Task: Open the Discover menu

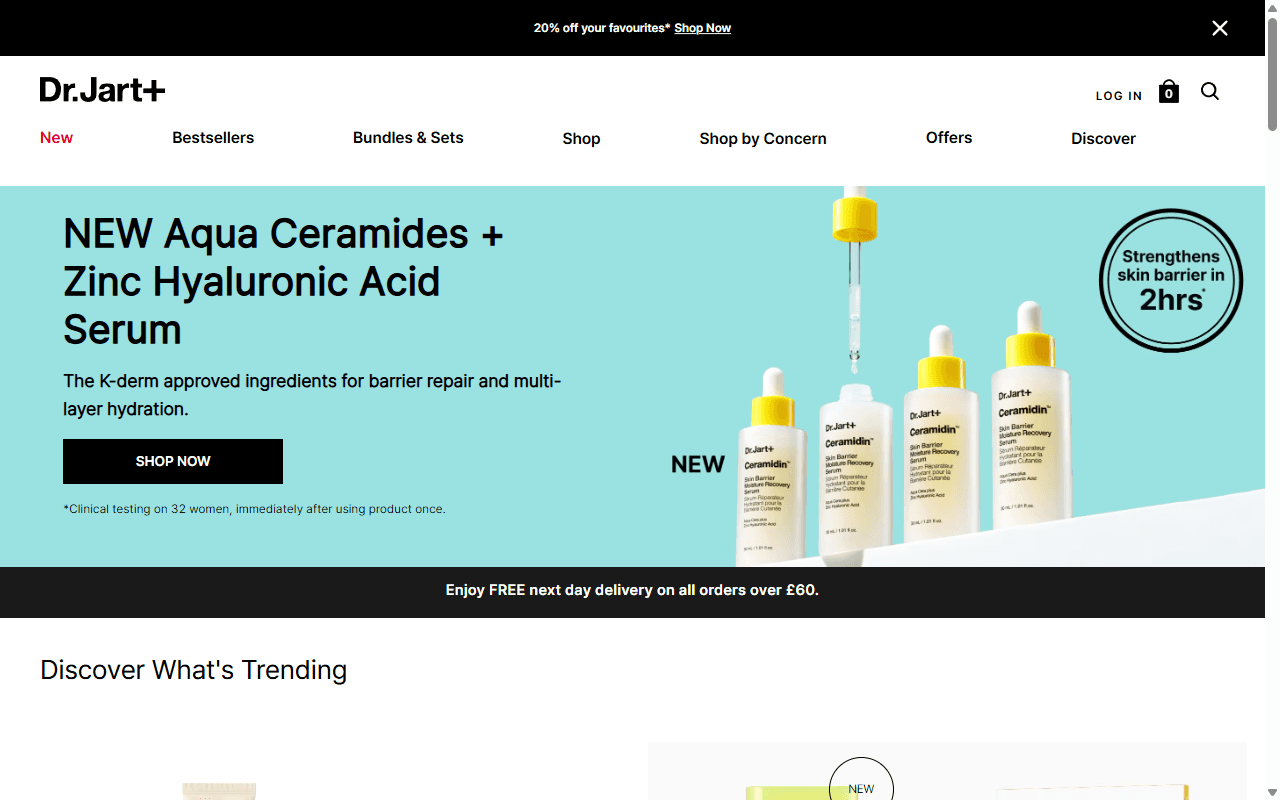Action: coord(1103,139)
